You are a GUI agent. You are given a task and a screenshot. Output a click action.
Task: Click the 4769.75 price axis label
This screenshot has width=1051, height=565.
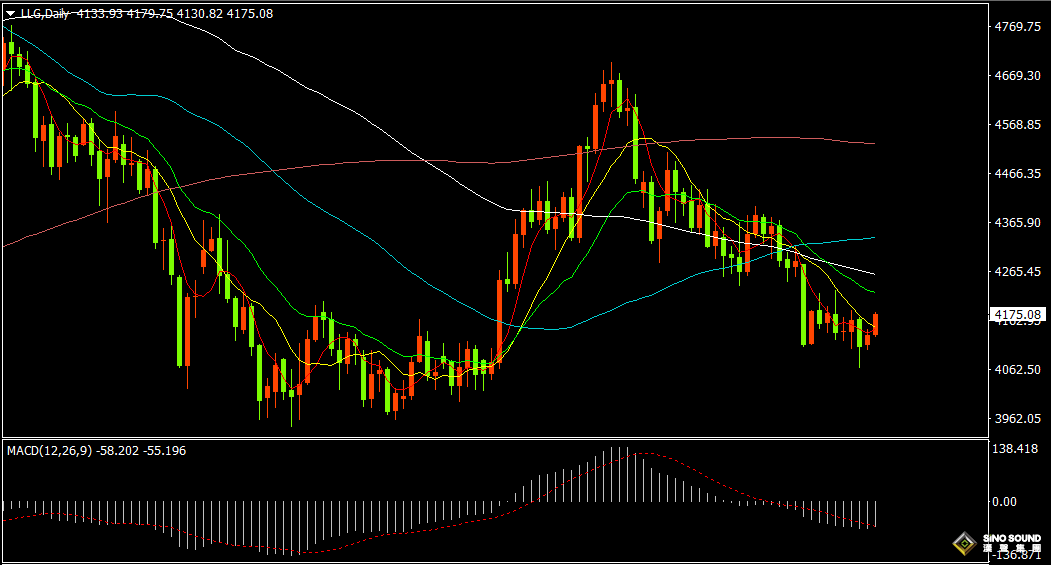click(1017, 27)
